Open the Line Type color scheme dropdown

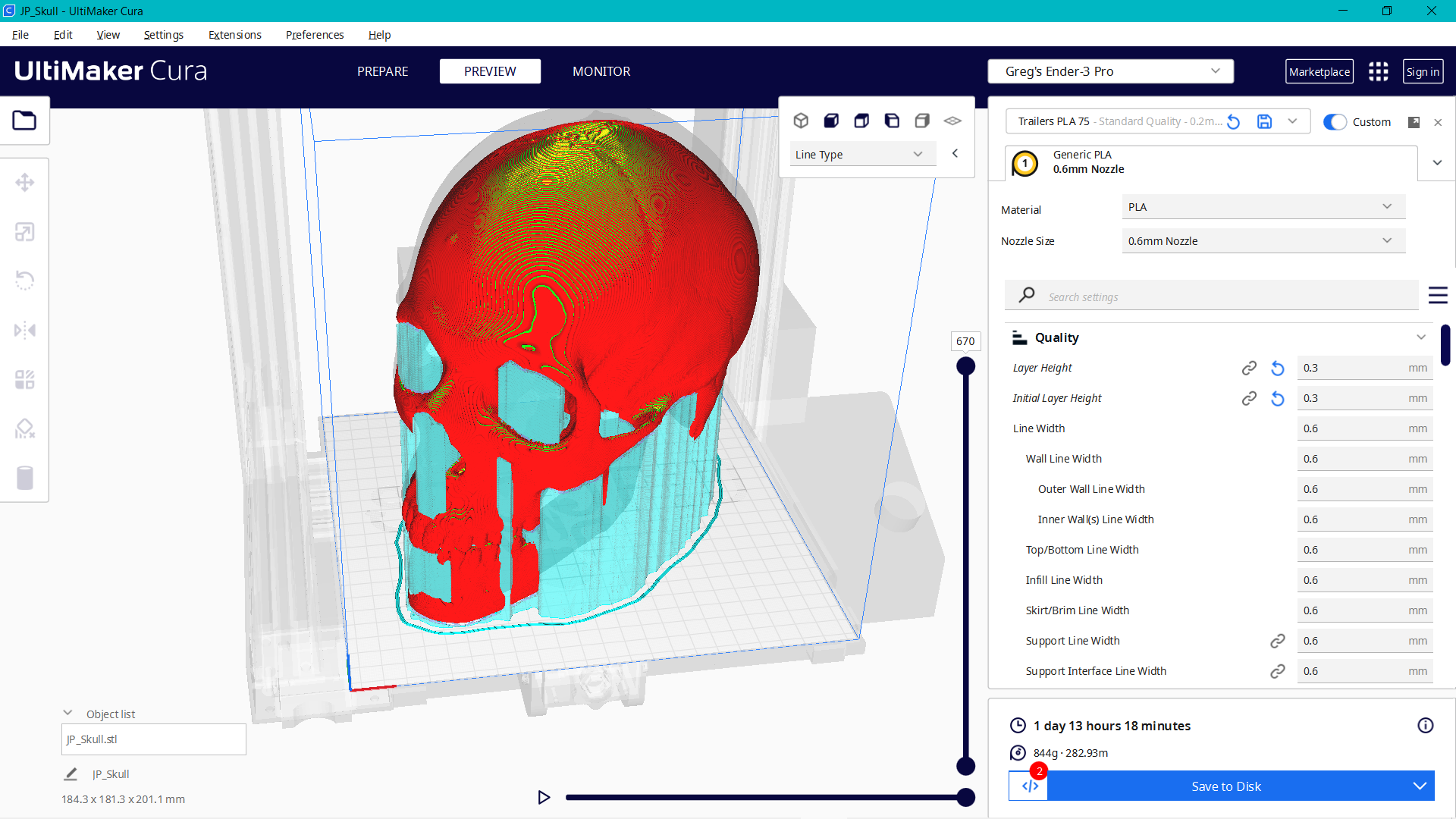click(862, 154)
